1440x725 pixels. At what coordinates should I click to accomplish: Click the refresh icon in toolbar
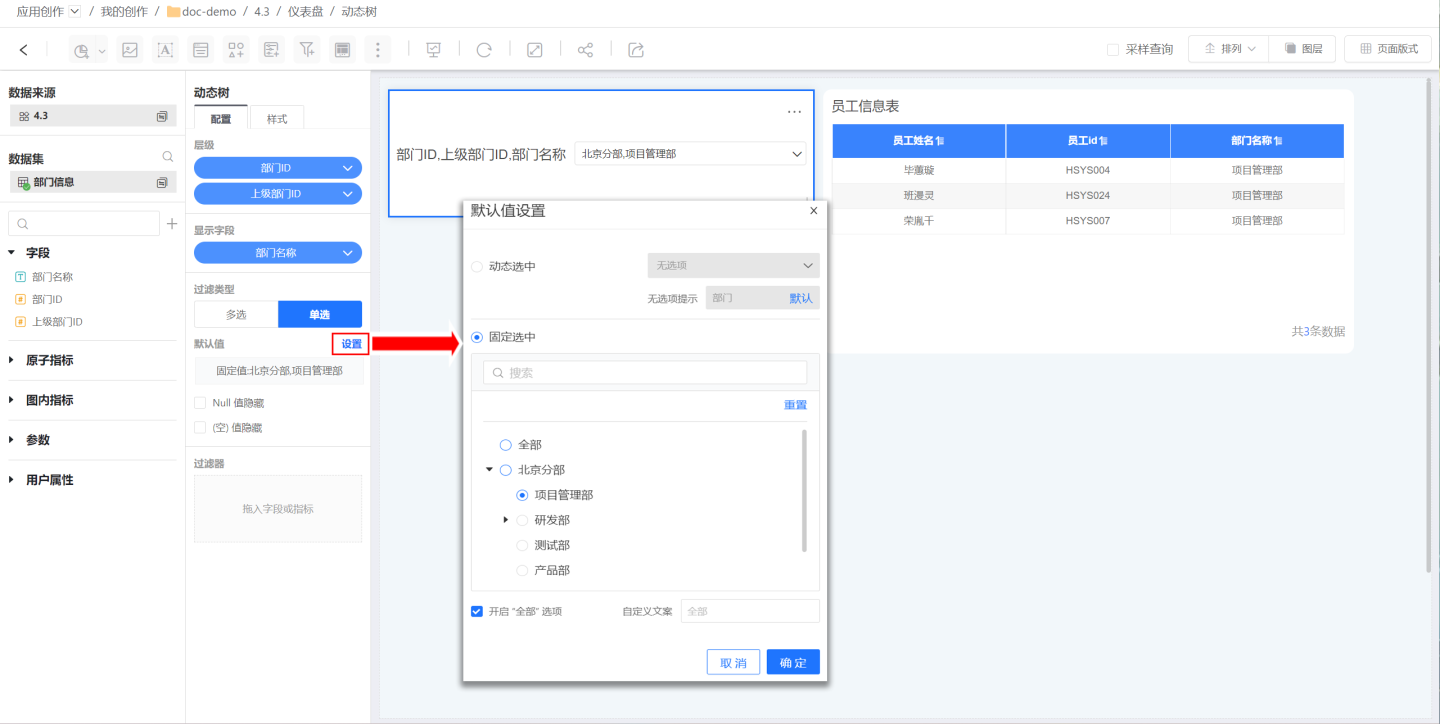click(x=484, y=50)
